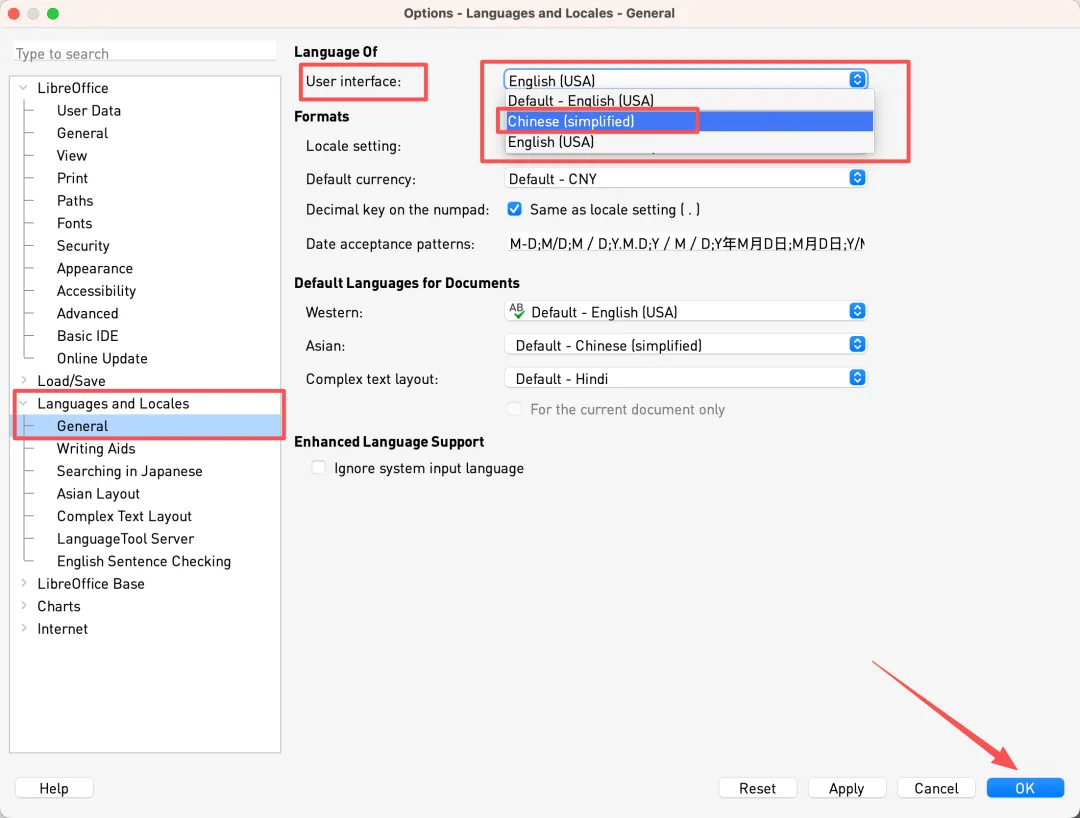Select English (USA) list entry

[689, 142]
